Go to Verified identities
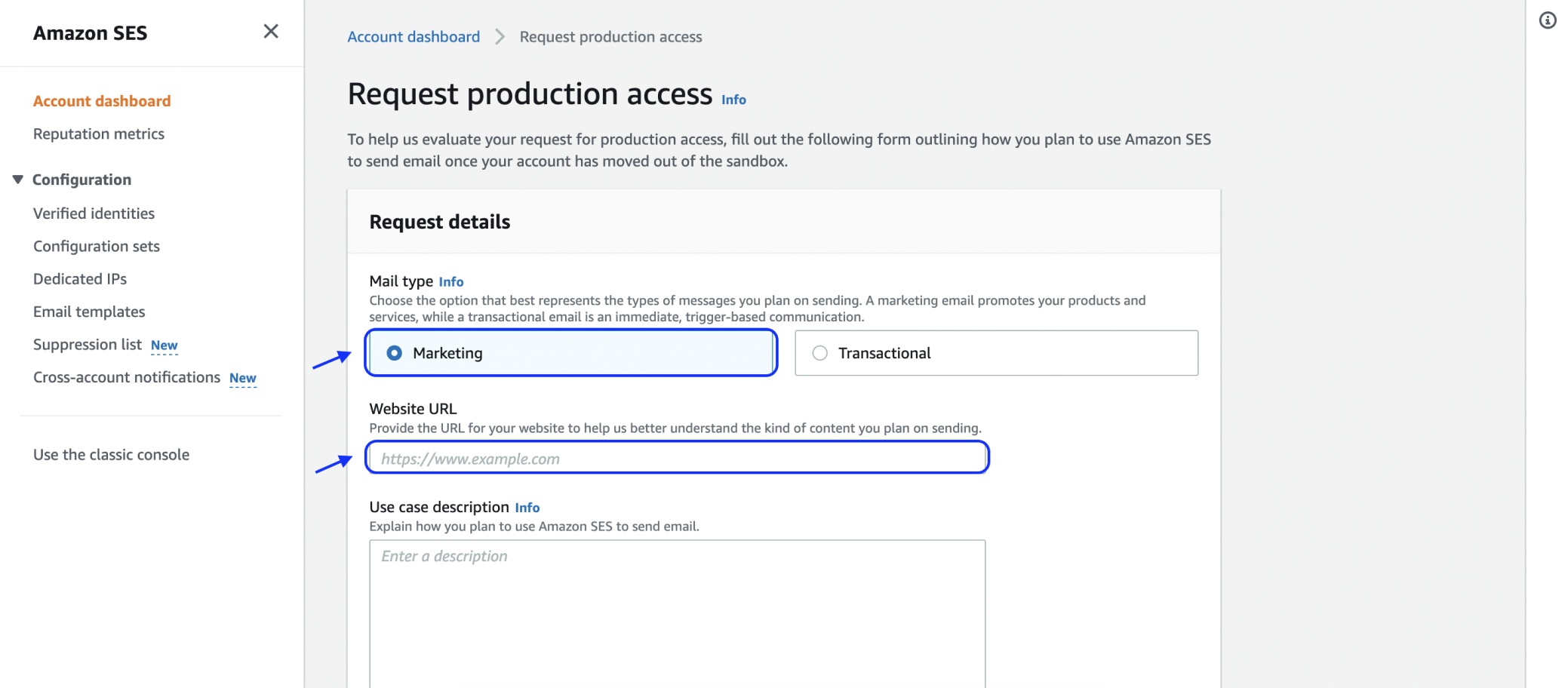Viewport: 1568px width, 688px height. tap(93, 213)
